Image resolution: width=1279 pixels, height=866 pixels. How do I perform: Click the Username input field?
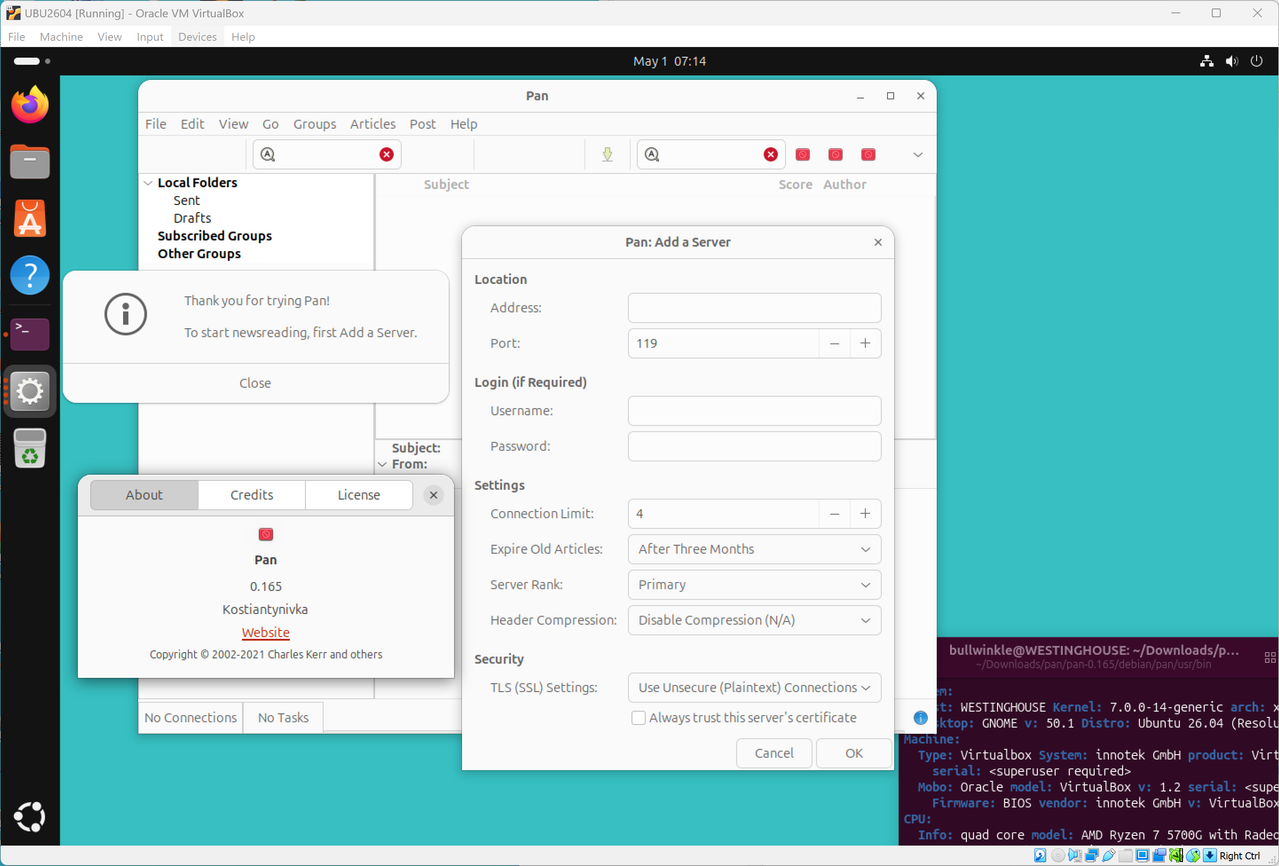pos(754,411)
